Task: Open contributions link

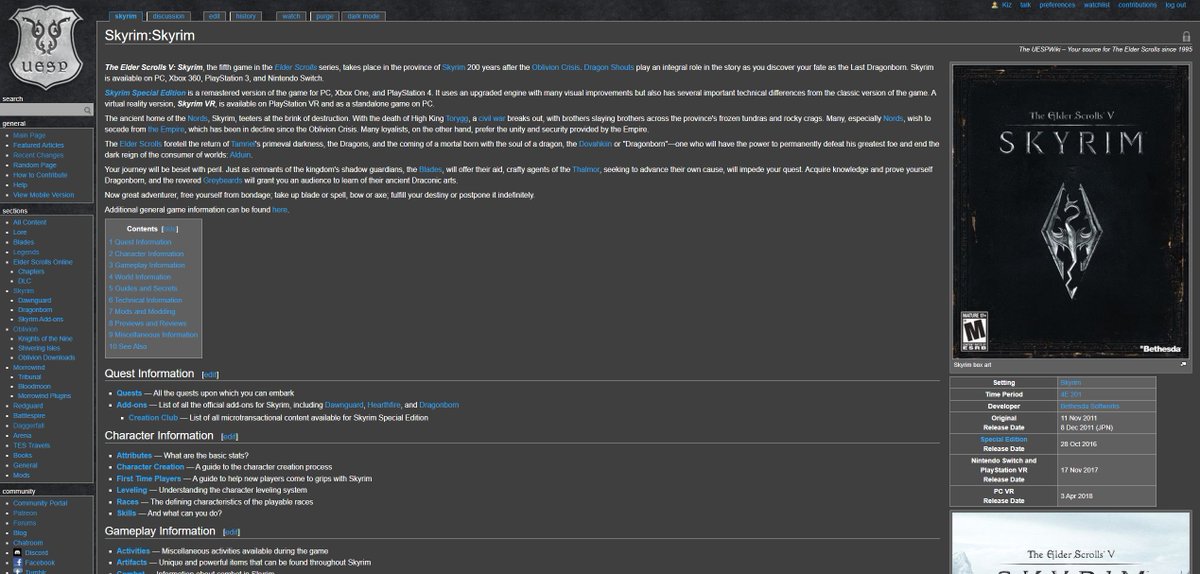Action: coord(1137,5)
